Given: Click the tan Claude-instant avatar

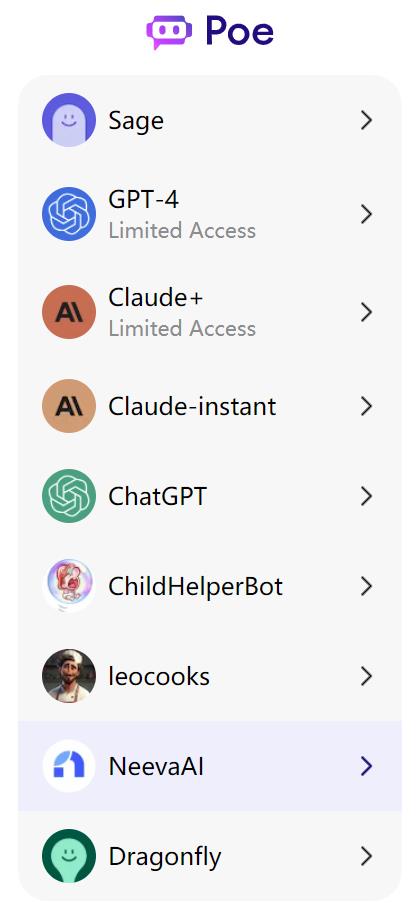Looking at the screenshot, I should [x=69, y=406].
